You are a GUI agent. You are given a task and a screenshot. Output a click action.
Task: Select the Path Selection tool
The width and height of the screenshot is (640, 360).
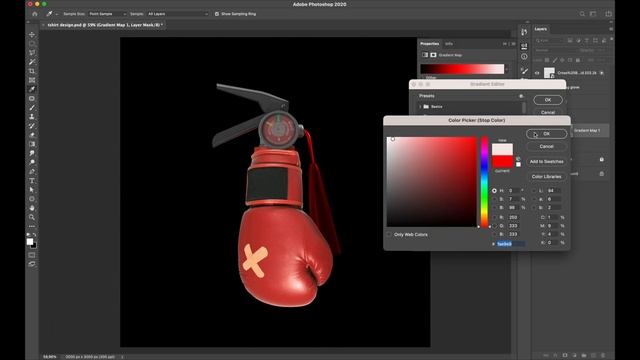tap(32, 190)
